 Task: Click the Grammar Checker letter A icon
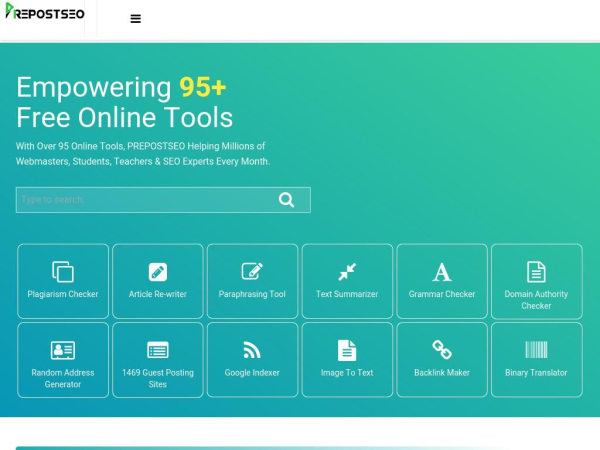pyautogui.click(x=442, y=271)
